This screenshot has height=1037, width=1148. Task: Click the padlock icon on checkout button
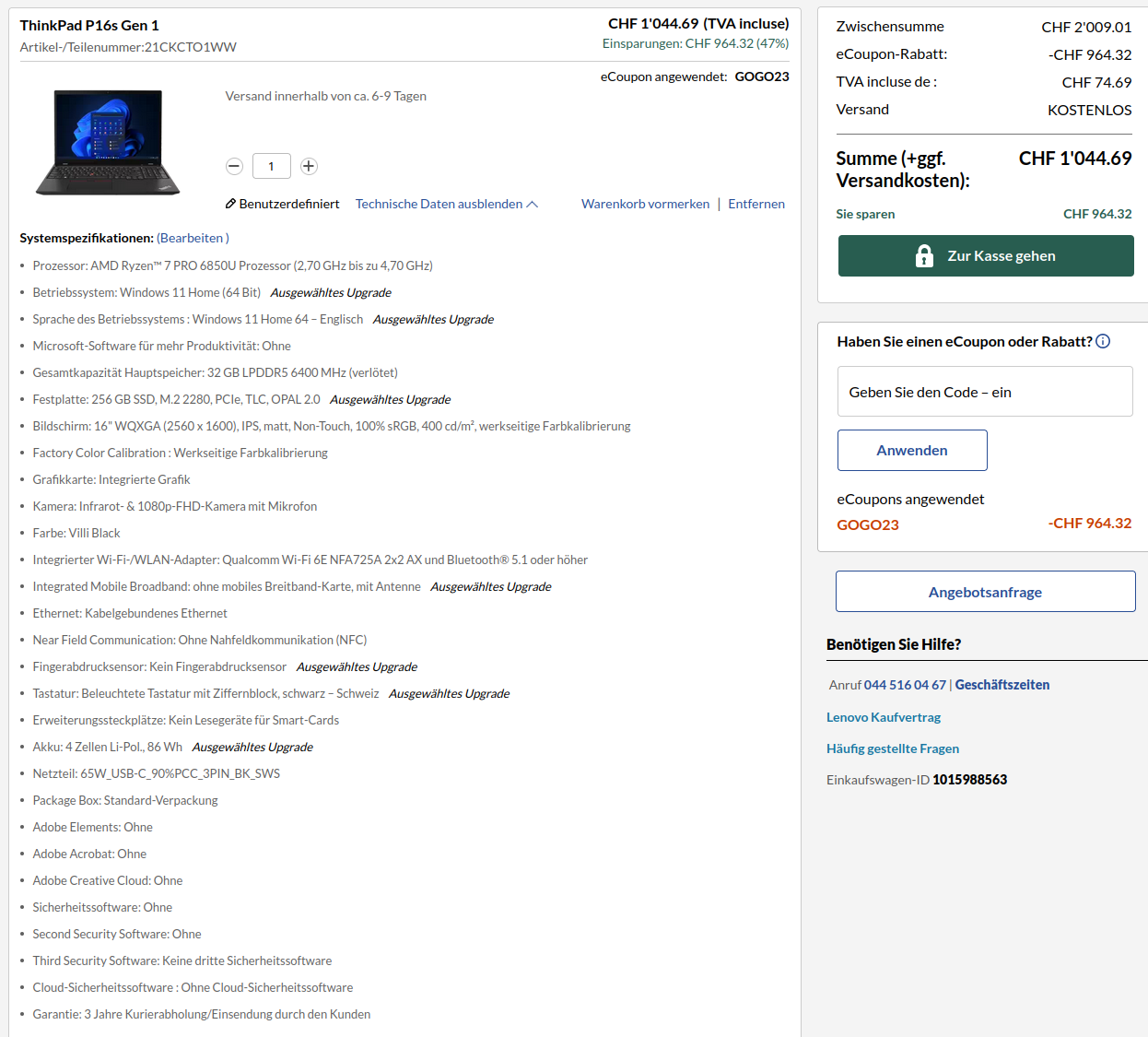pyautogui.click(x=924, y=256)
